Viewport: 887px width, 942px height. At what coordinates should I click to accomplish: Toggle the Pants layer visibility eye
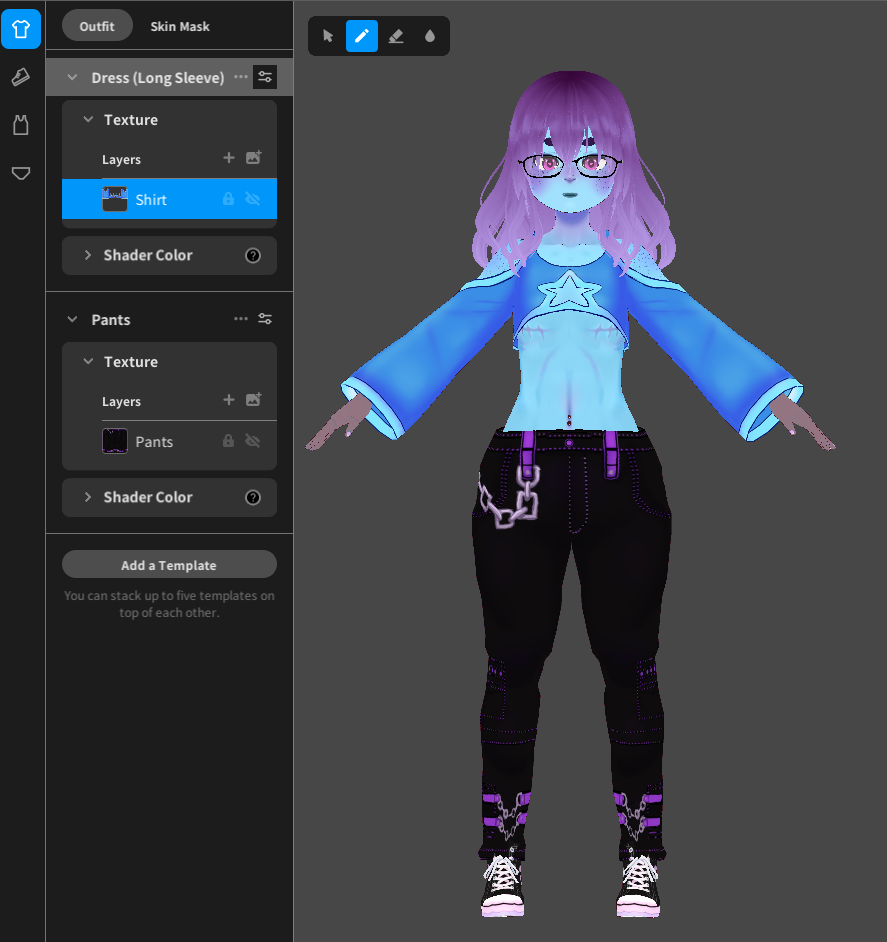point(251,441)
